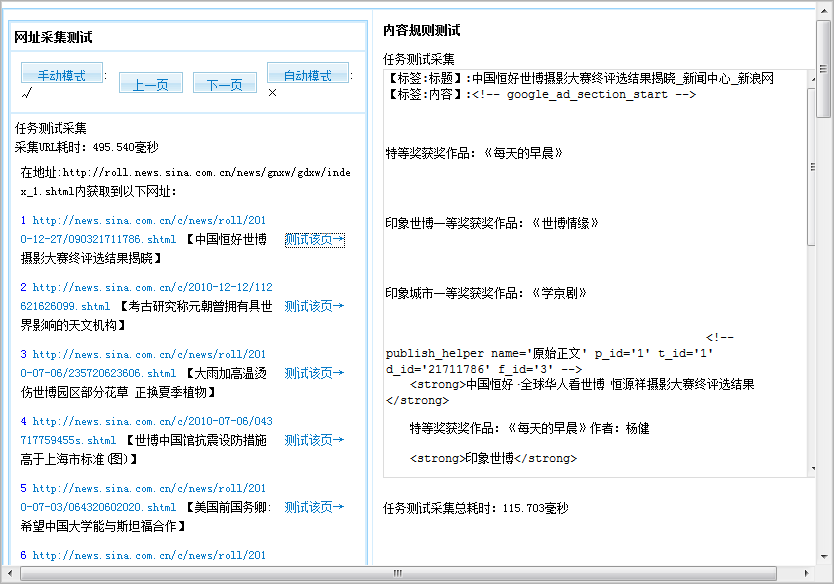This screenshot has height=584, width=834.
Task: Click 测试该页 for 考古研究 article
Action: click(x=314, y=306)
